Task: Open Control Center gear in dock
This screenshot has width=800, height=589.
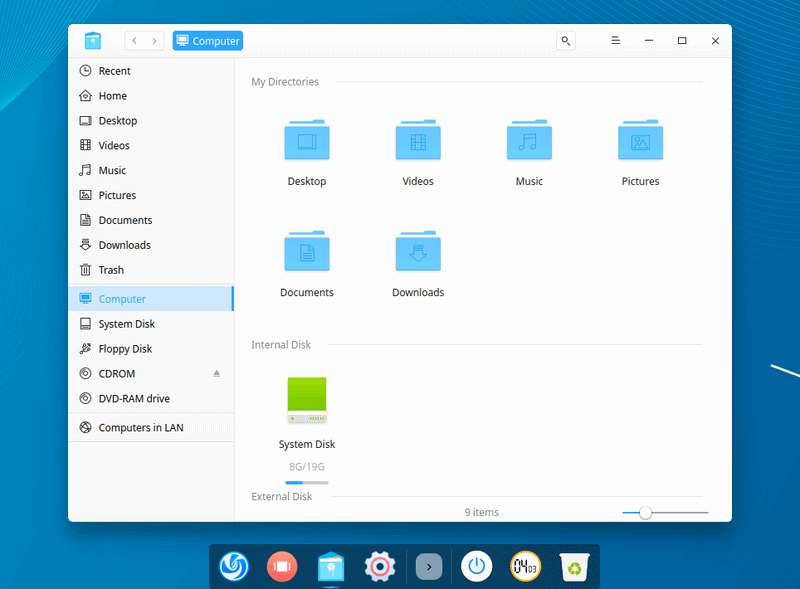Action: [x=379, y=567]
